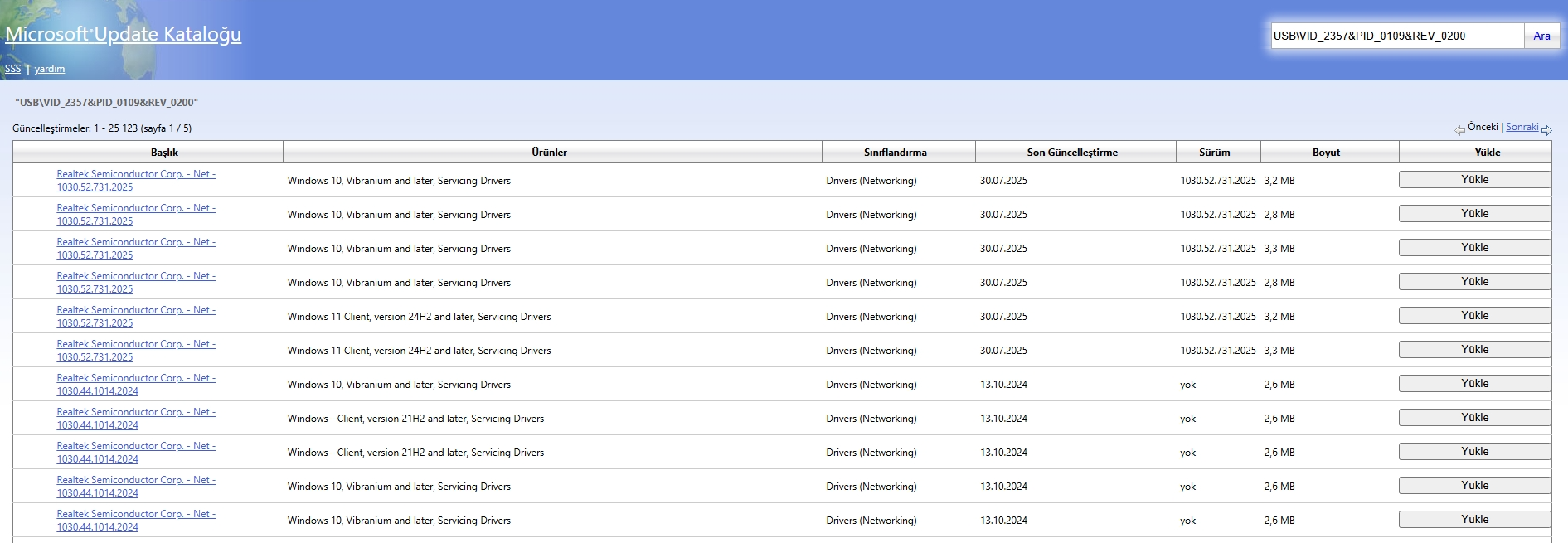Open the Realtek title link in the Windows 11 3,2 MB row

136,317
